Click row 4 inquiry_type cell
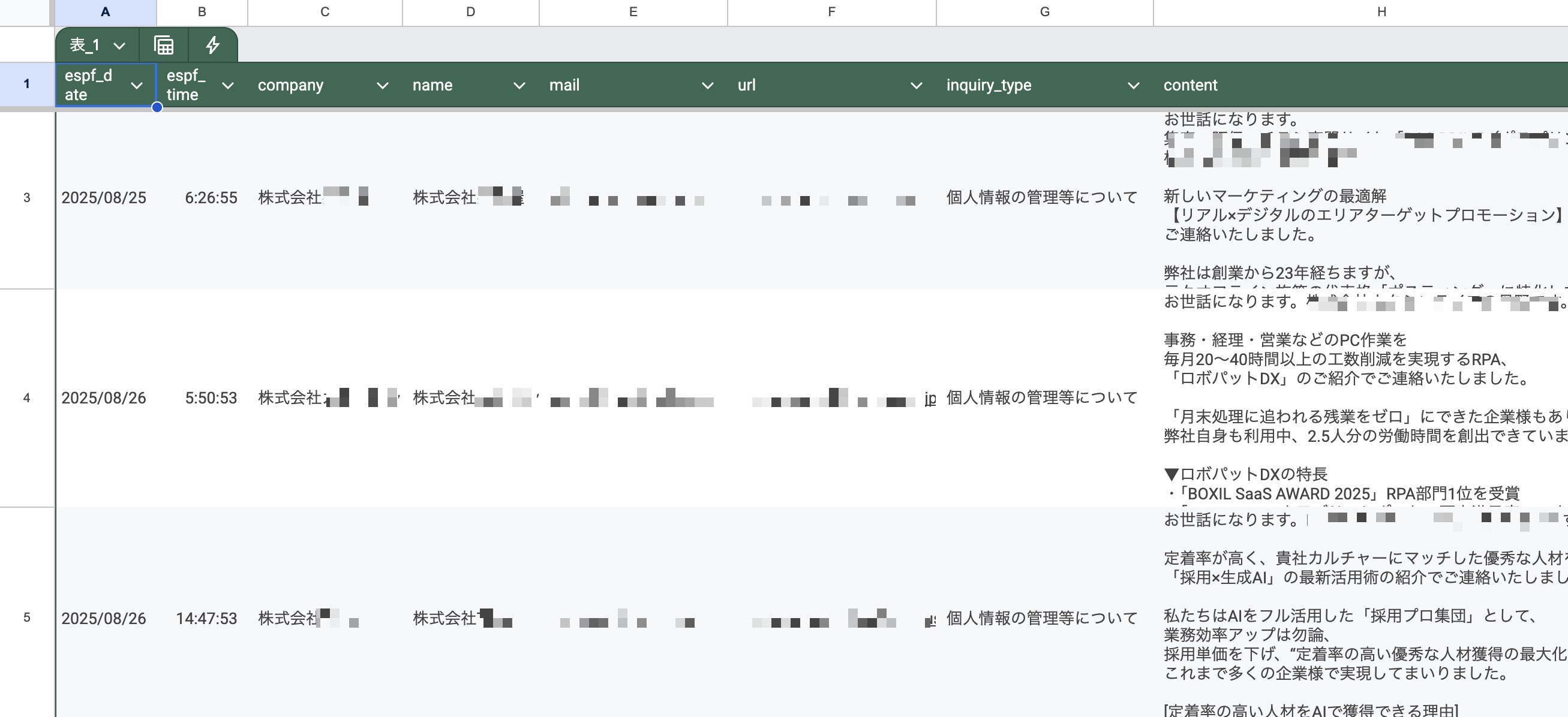Image resolution: width=1568 pixels, height=717 pixels. click(x=1041, y=397)
